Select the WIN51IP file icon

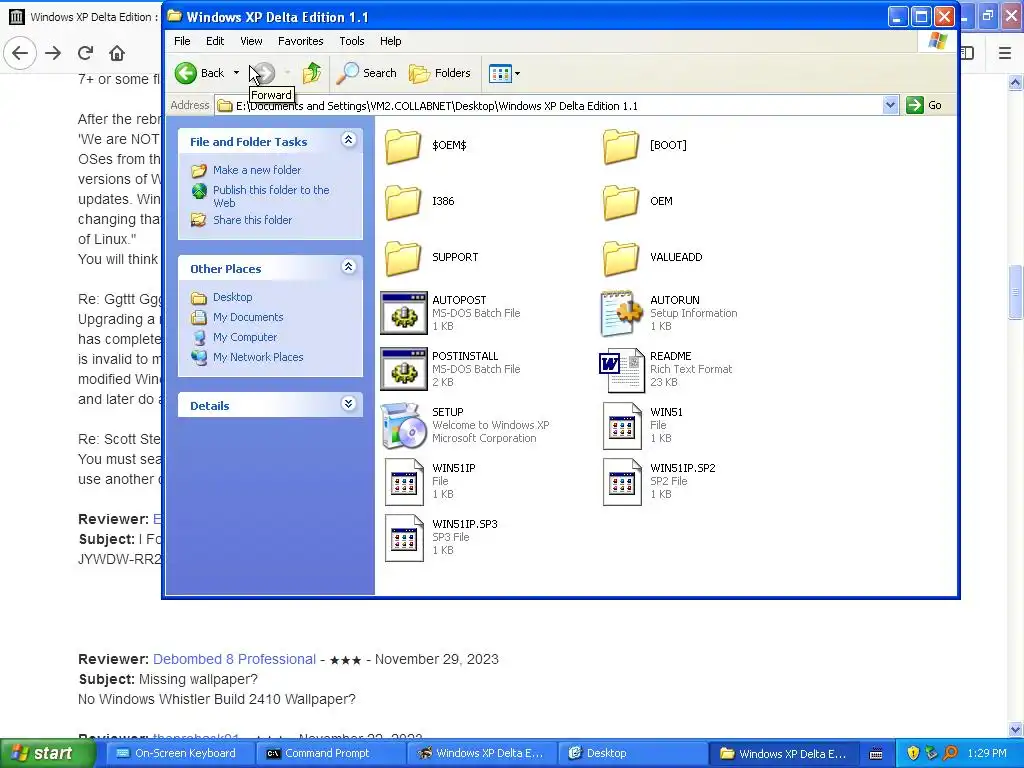coord(404,482)
